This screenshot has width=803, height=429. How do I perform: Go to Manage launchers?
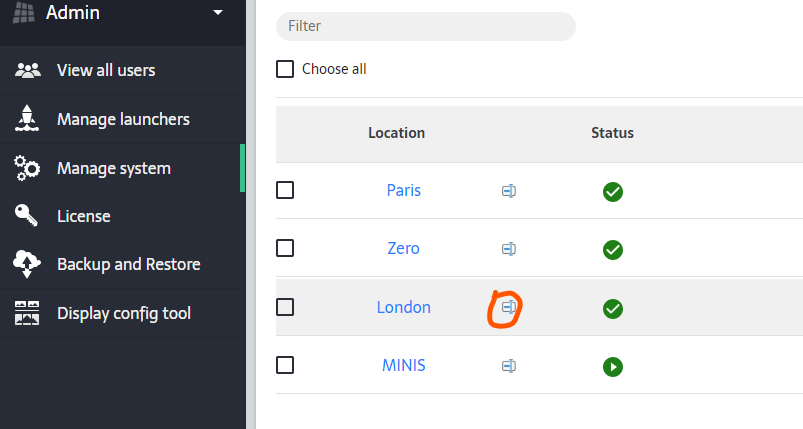(123, 119)
